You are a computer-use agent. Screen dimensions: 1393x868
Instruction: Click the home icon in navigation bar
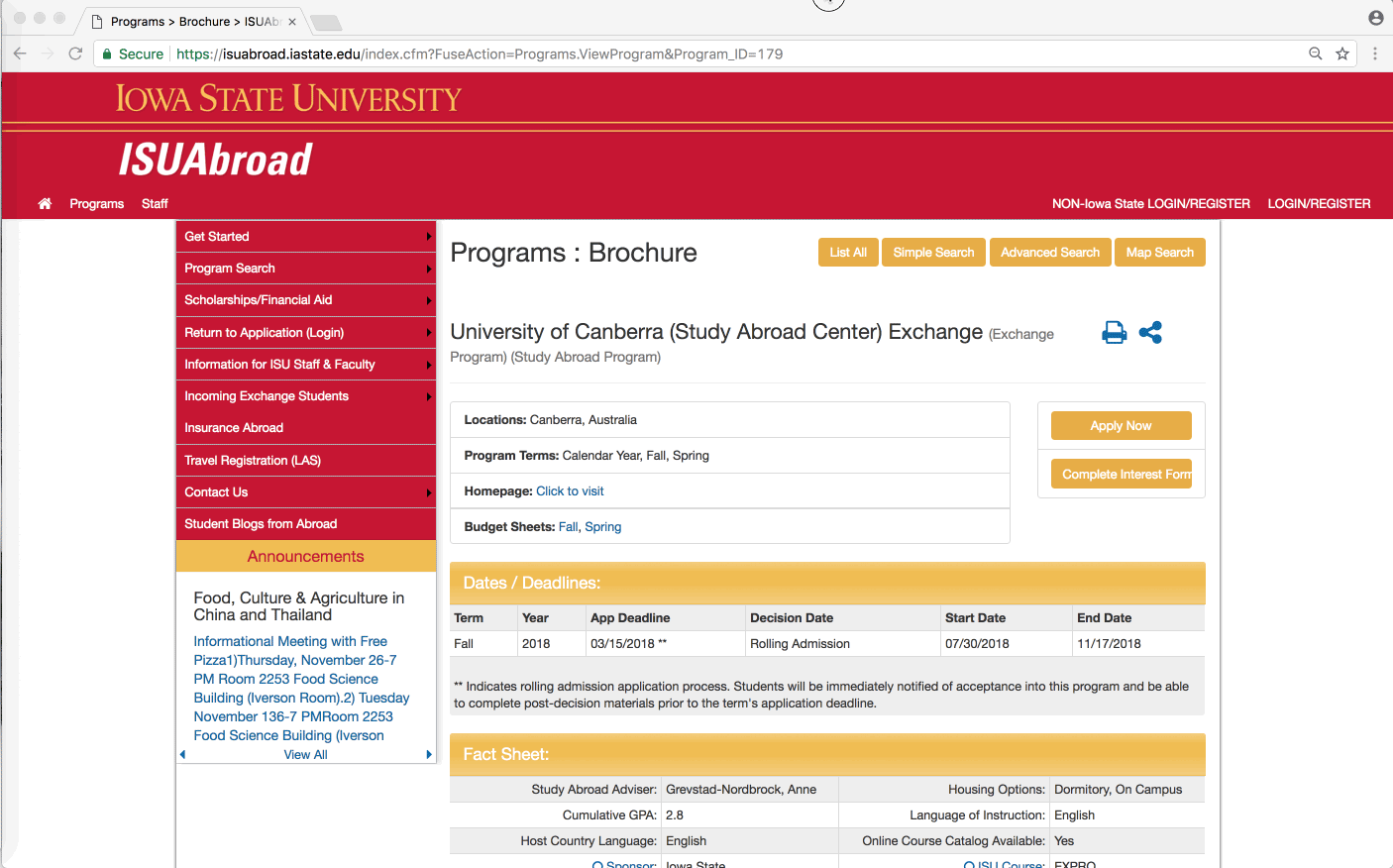click(x=45, y=203)
